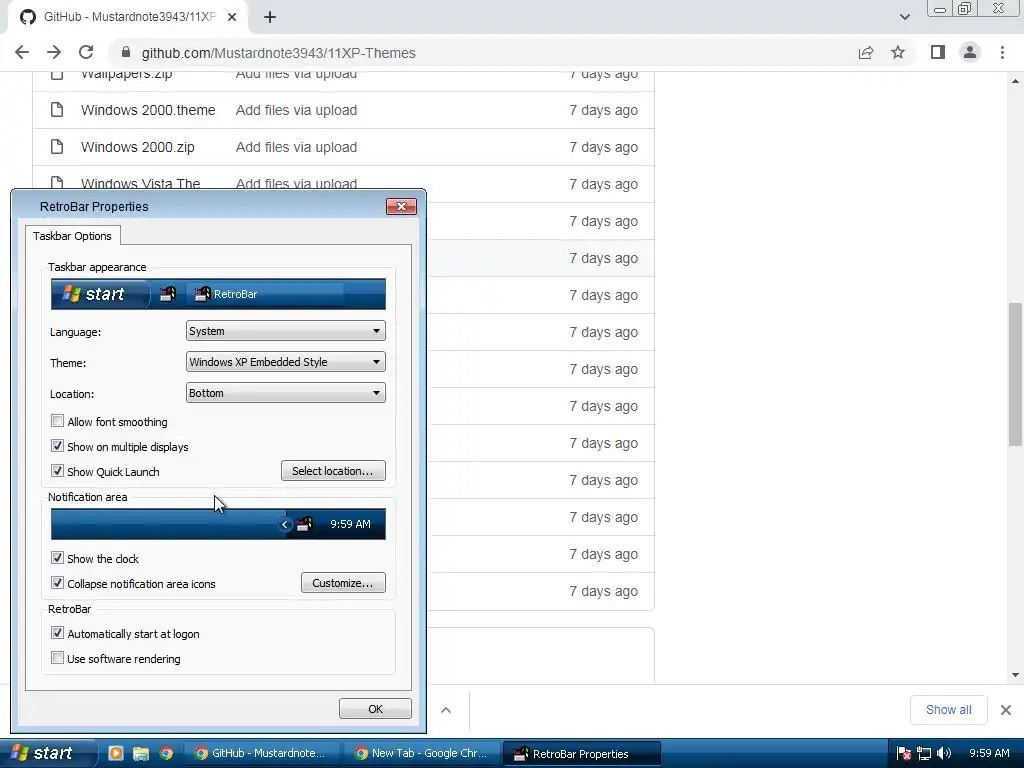Switch to New Tab - Google Chrome taskbar button
The width and height of the screenshot is (1024, 768).
422,754
